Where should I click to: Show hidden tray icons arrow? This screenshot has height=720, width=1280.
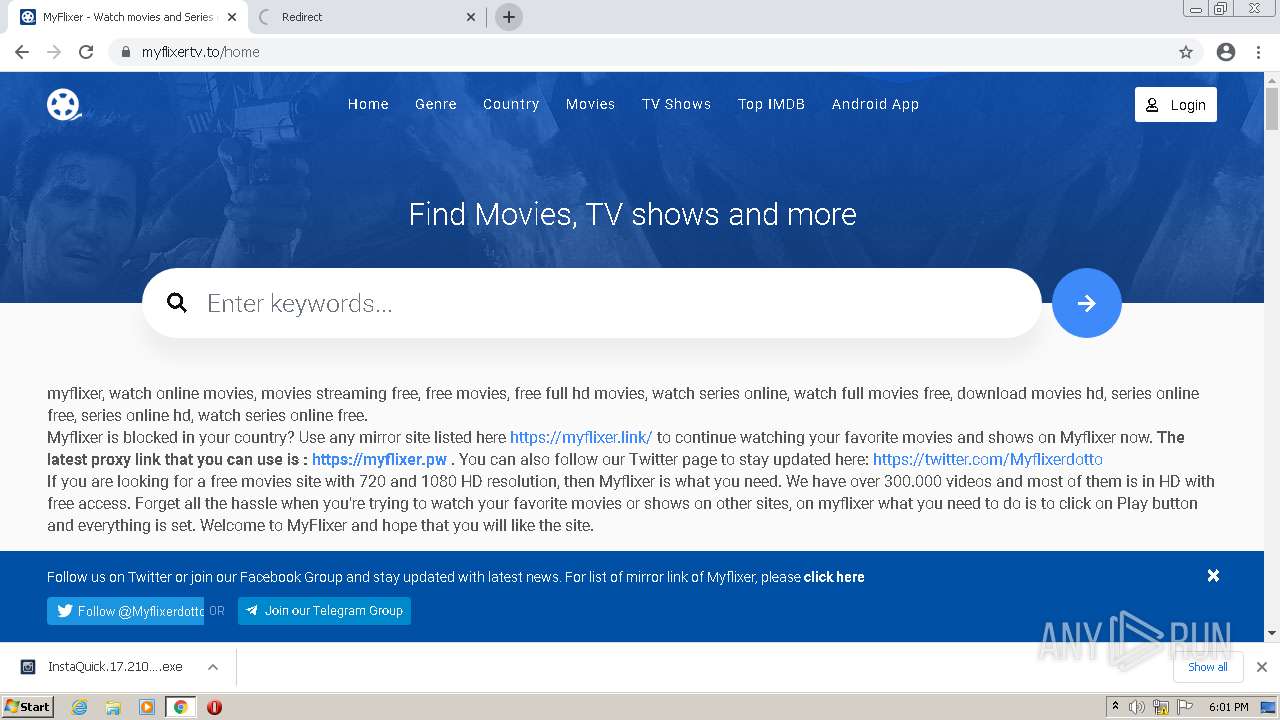coord(1115,707)
